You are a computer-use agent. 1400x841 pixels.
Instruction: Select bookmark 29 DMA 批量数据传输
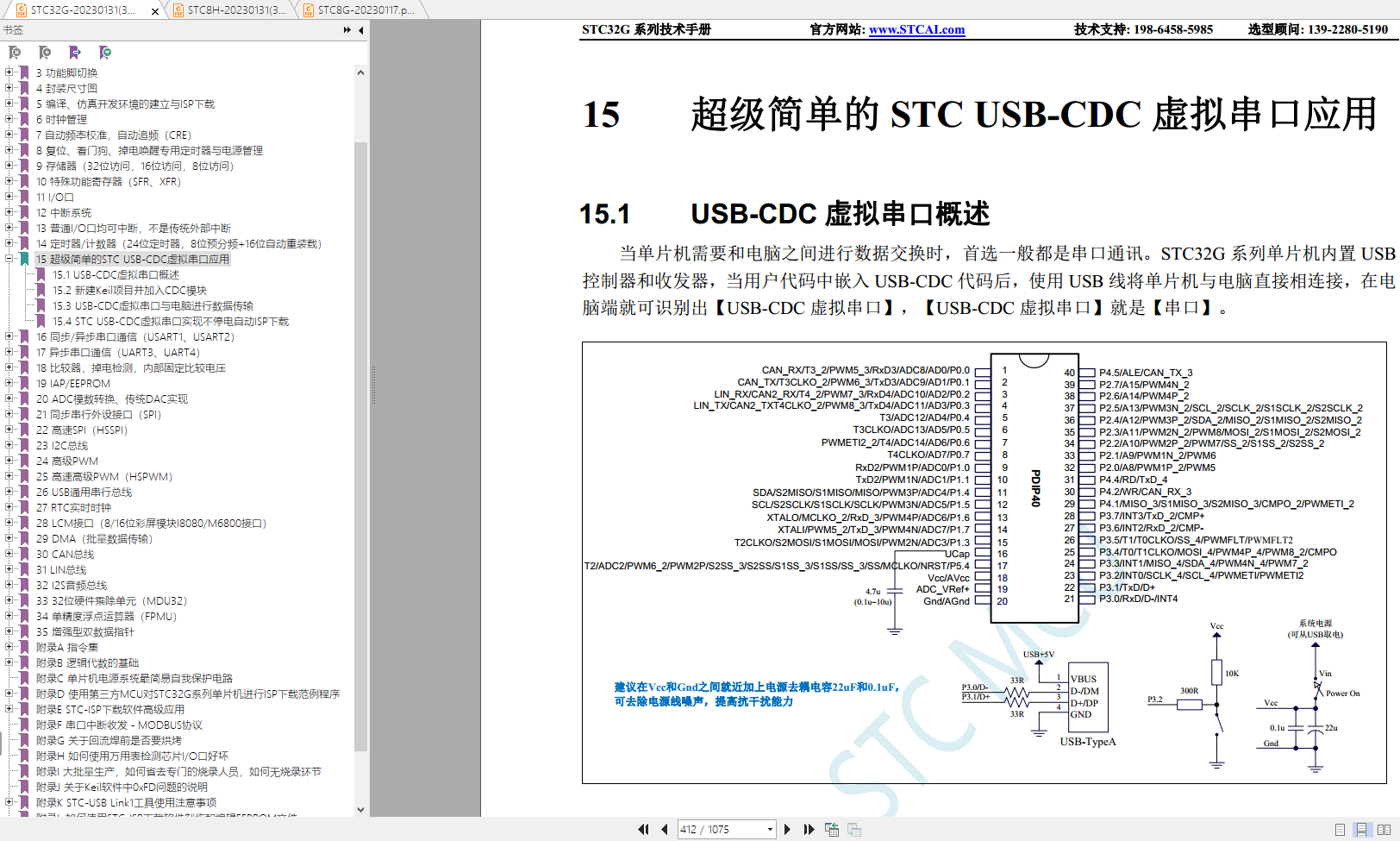point(94,538)
